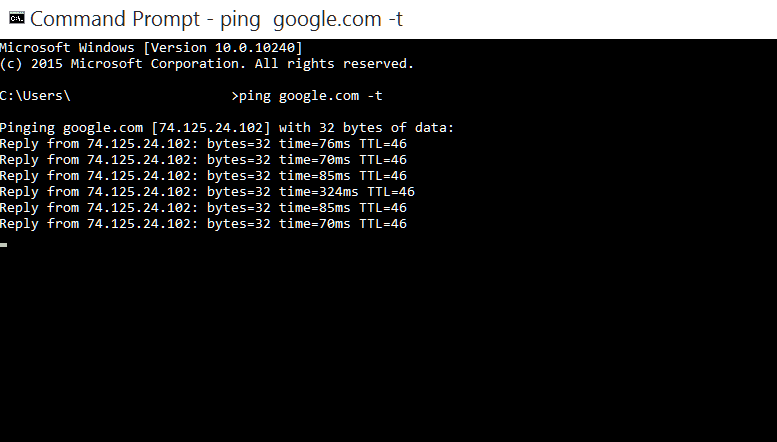Click the 'Command Prompt' window title text
The image size is (777, 442).
tap(115, 19)
